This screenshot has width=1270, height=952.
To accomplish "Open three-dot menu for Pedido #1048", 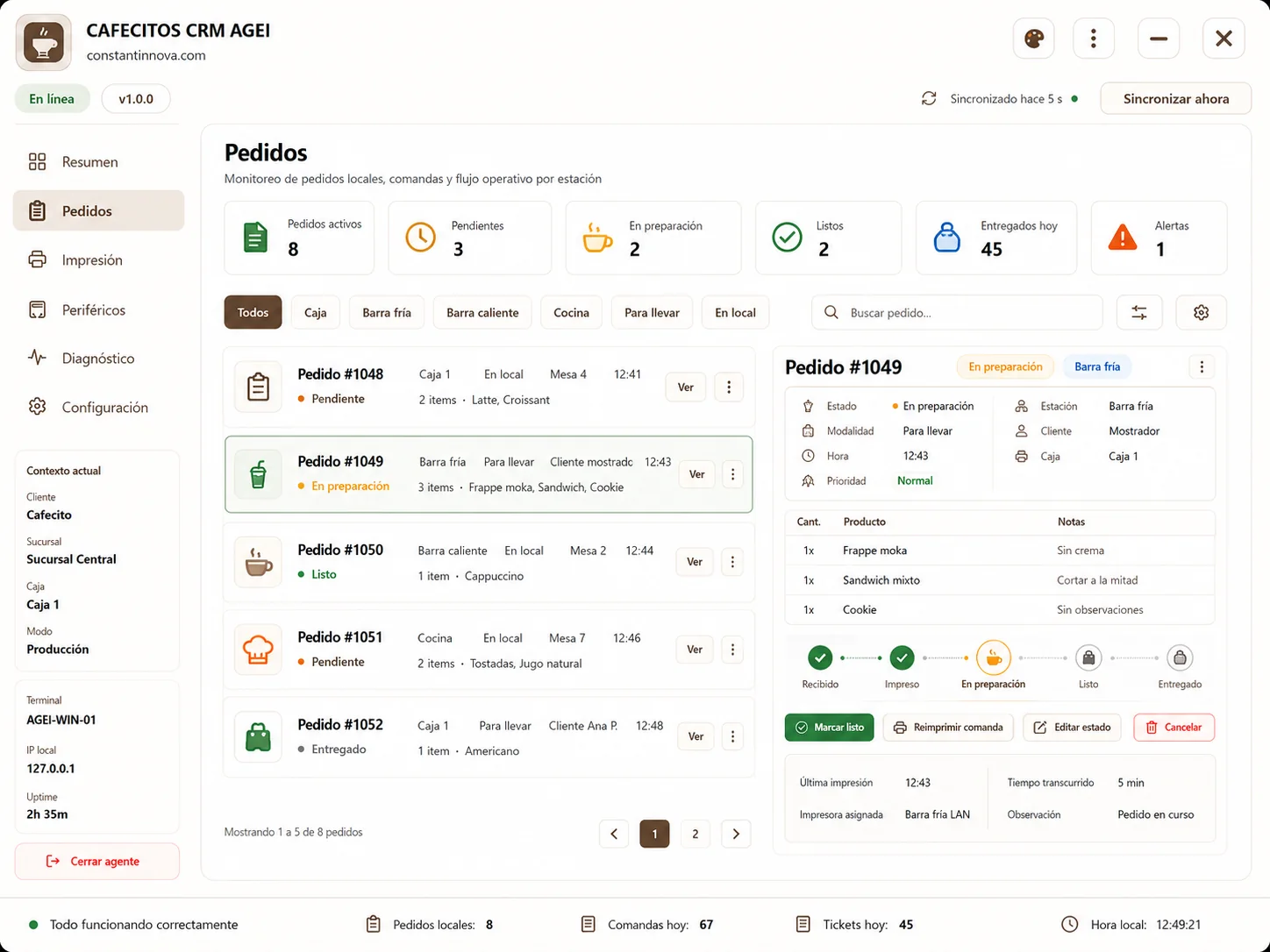I will [x=729, y=387].
